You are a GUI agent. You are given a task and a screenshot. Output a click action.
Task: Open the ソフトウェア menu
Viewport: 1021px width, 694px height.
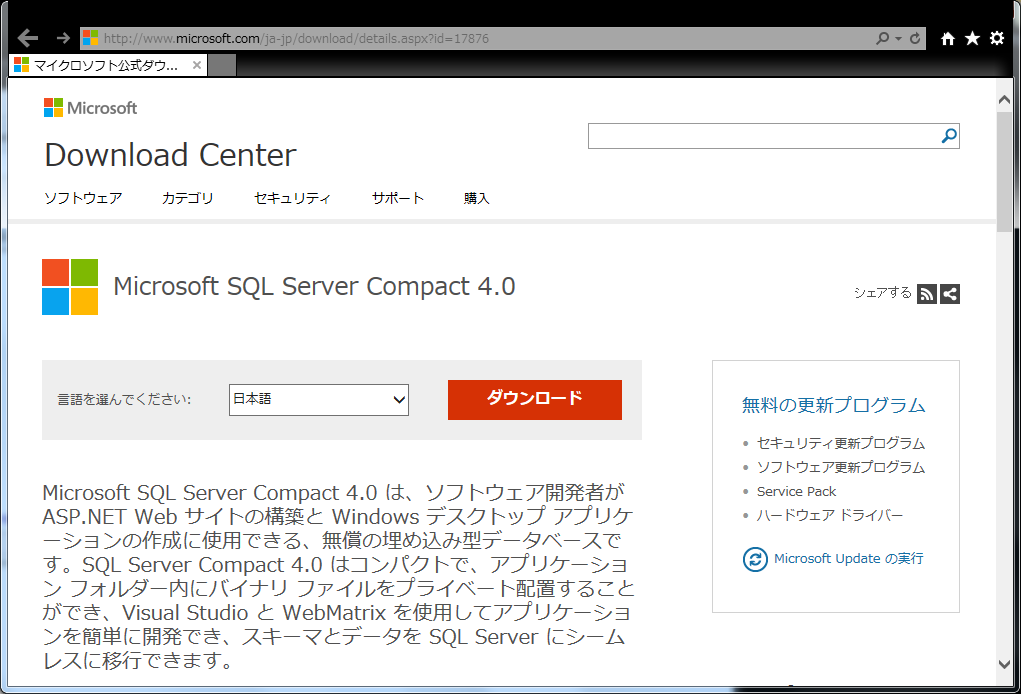pyautogui.click(x=83, y=198)
